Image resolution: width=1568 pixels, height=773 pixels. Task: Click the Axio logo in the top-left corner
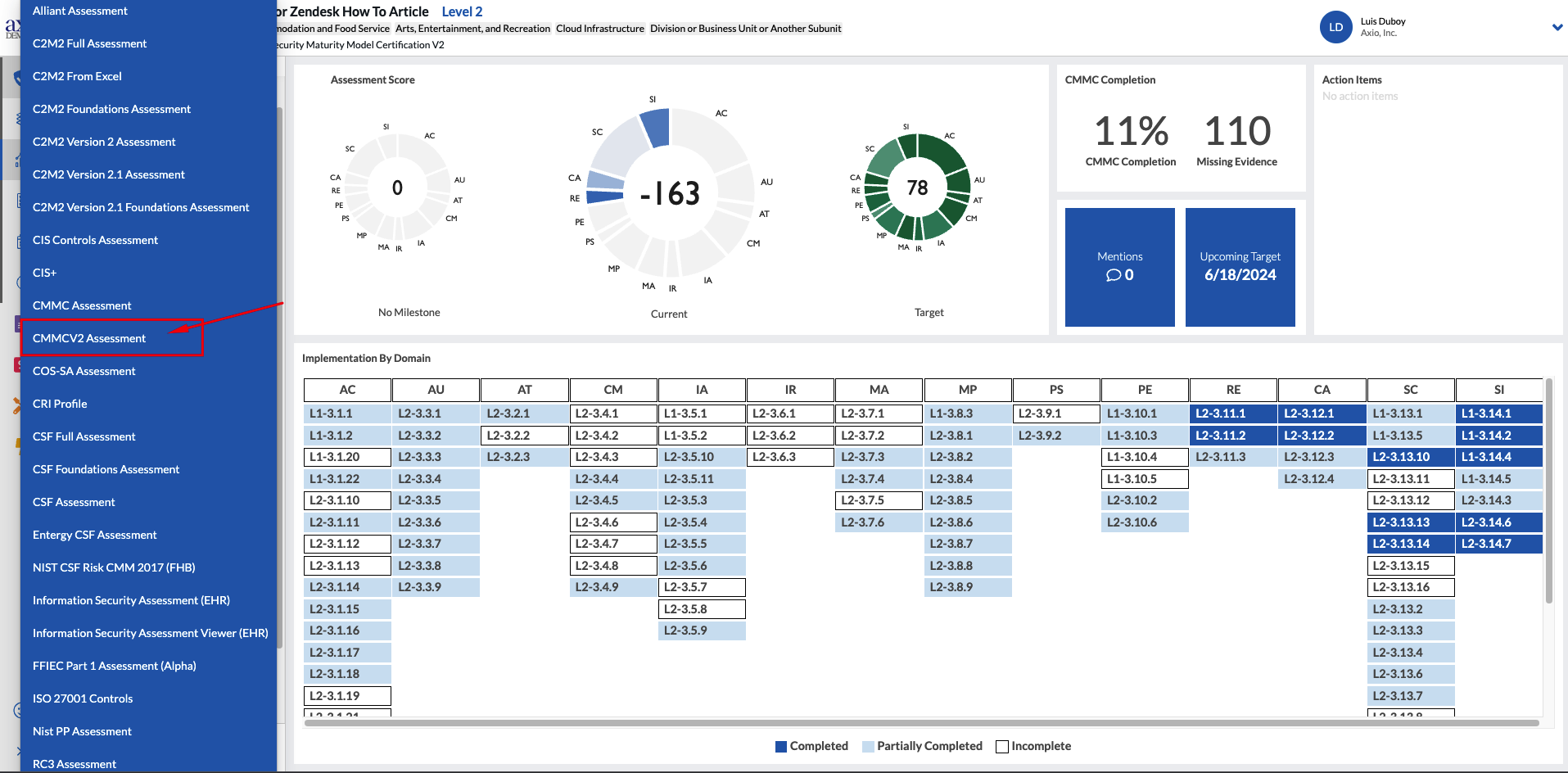point(12,27)
